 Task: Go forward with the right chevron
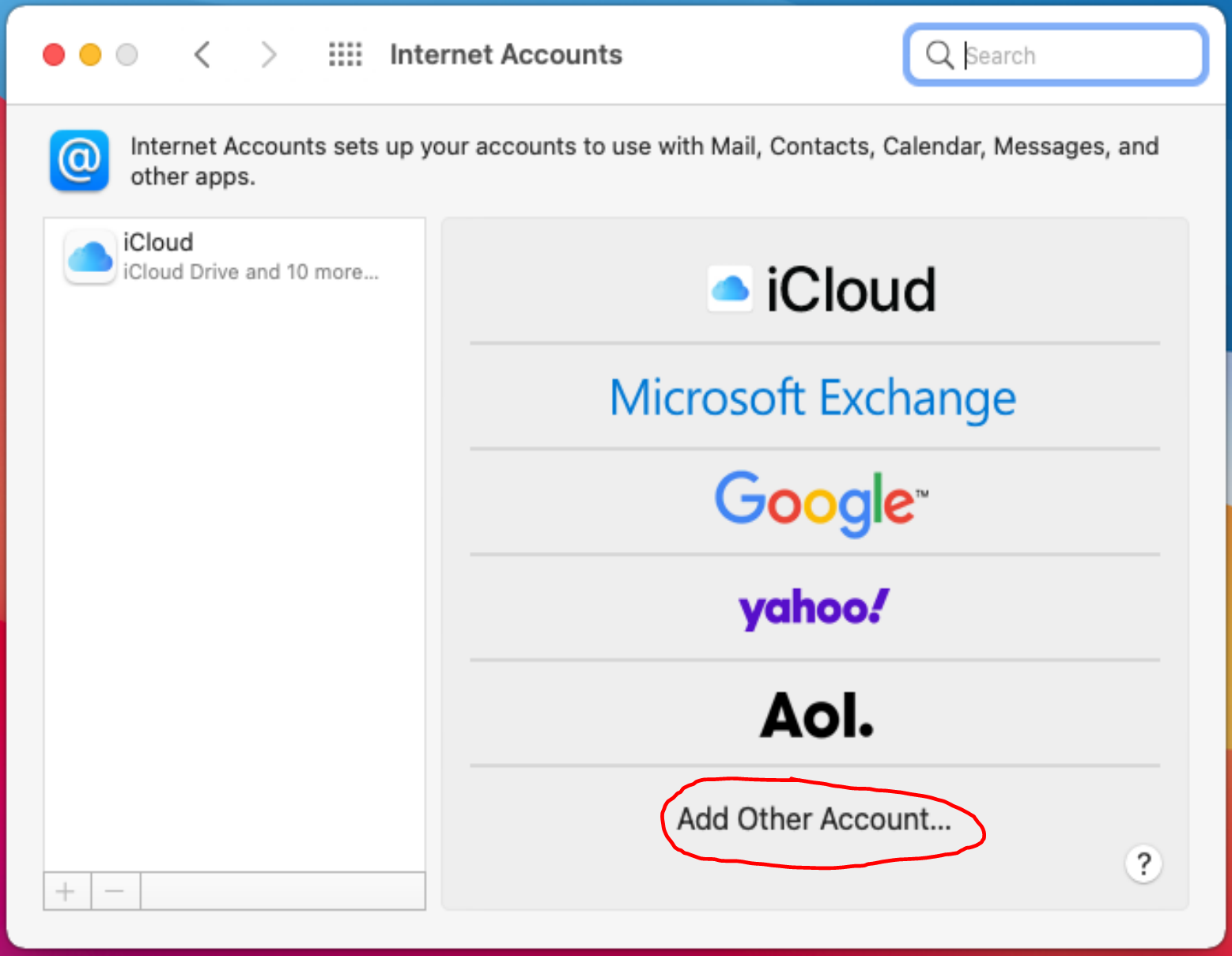click(x=269, y=55)
